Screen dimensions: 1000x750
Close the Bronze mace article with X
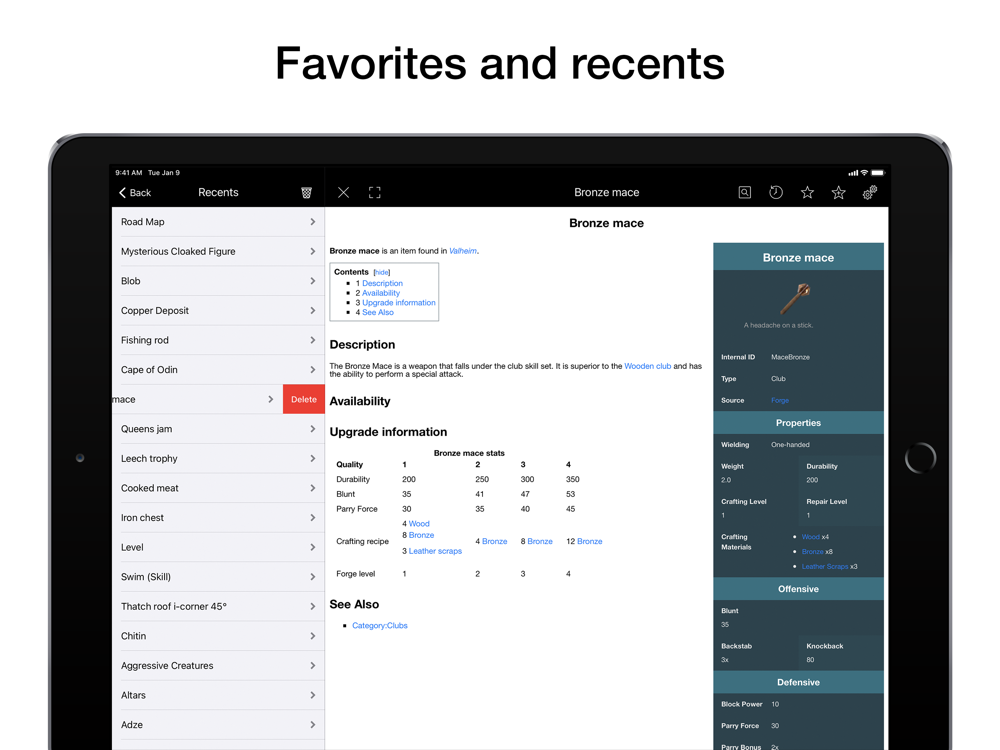343,193
